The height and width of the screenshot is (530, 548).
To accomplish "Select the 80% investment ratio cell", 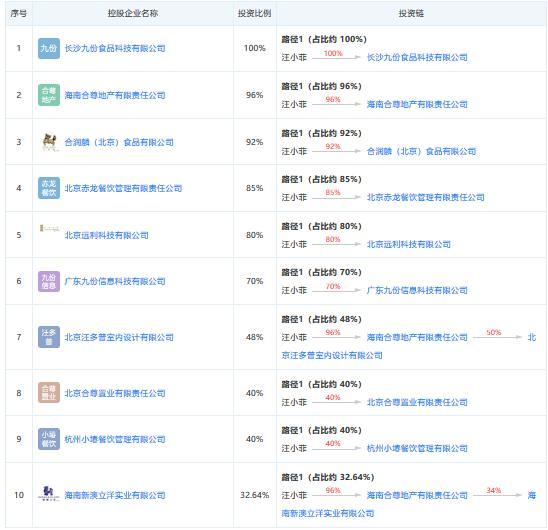I will click(254, 235).
